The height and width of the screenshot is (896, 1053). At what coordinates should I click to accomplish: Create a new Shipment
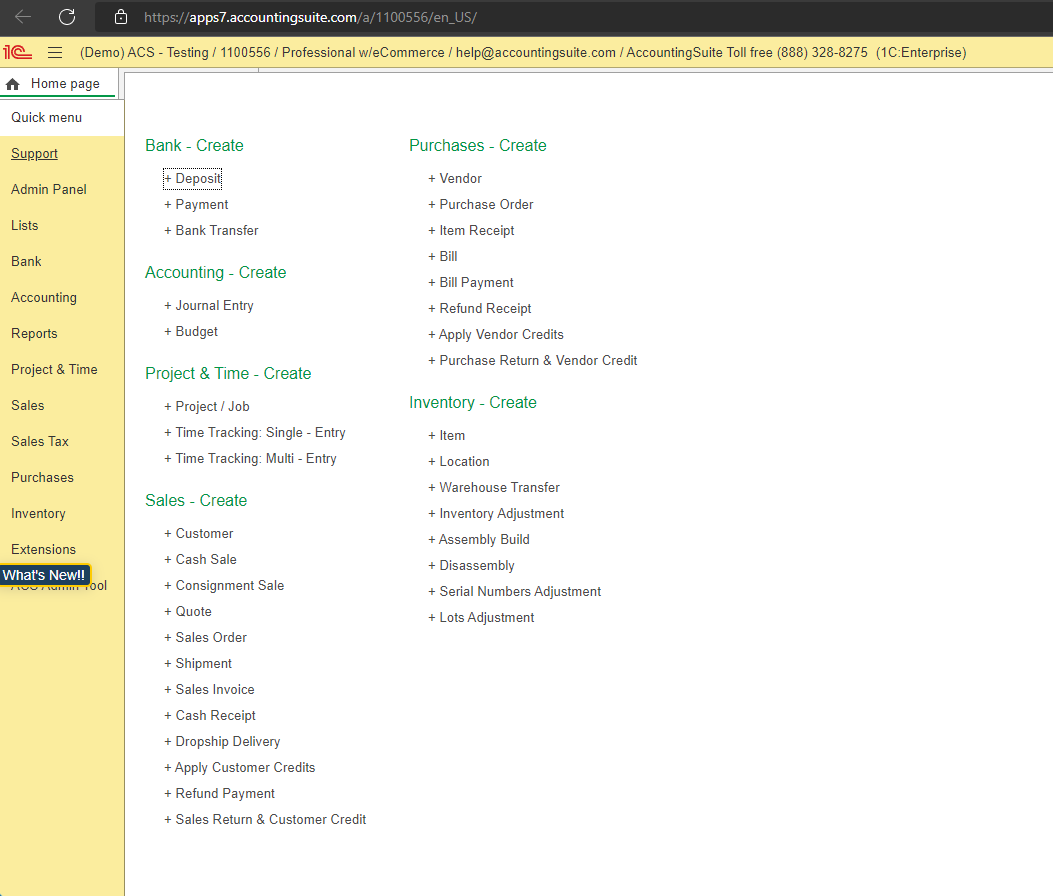[x=198, y=664]
